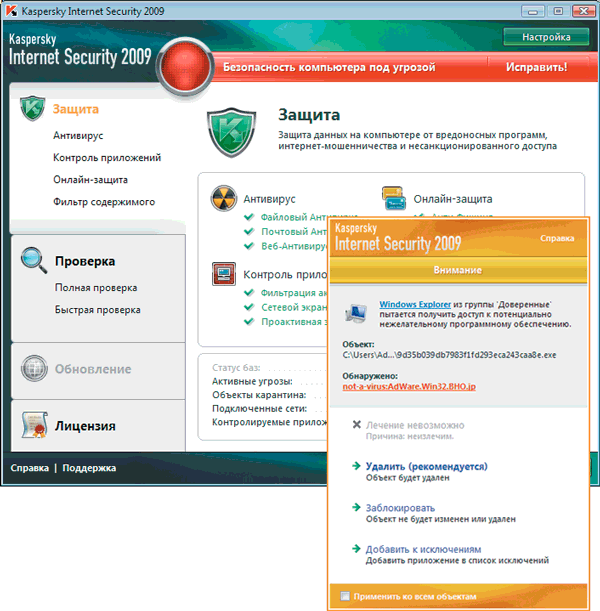Click the Настройка button
The width and height of the screenshot is (600, 611).
tap(546, 37)
